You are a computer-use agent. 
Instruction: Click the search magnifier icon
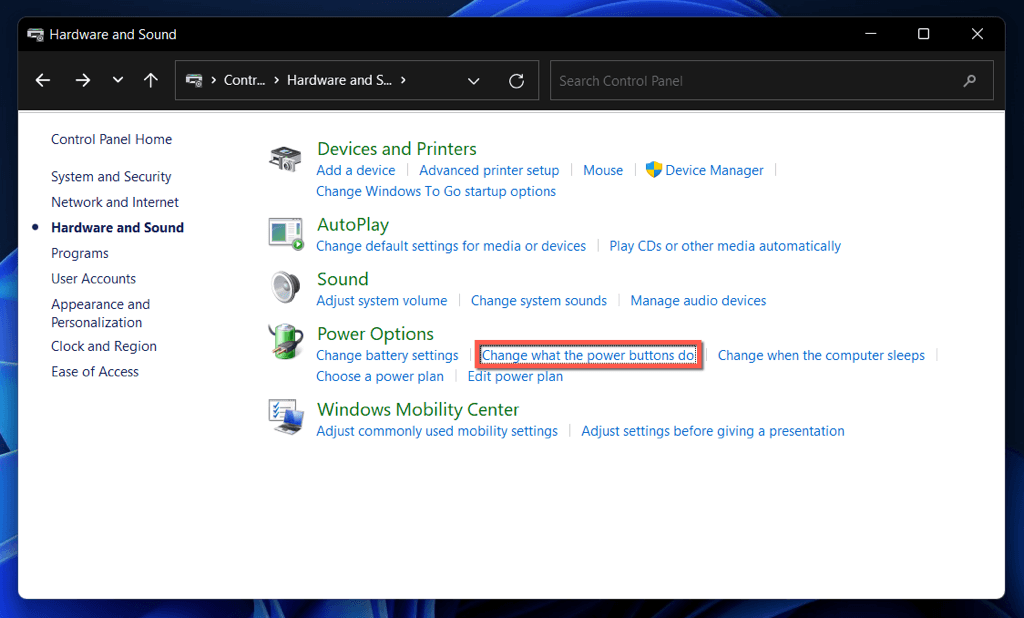[x=969, y=81]
